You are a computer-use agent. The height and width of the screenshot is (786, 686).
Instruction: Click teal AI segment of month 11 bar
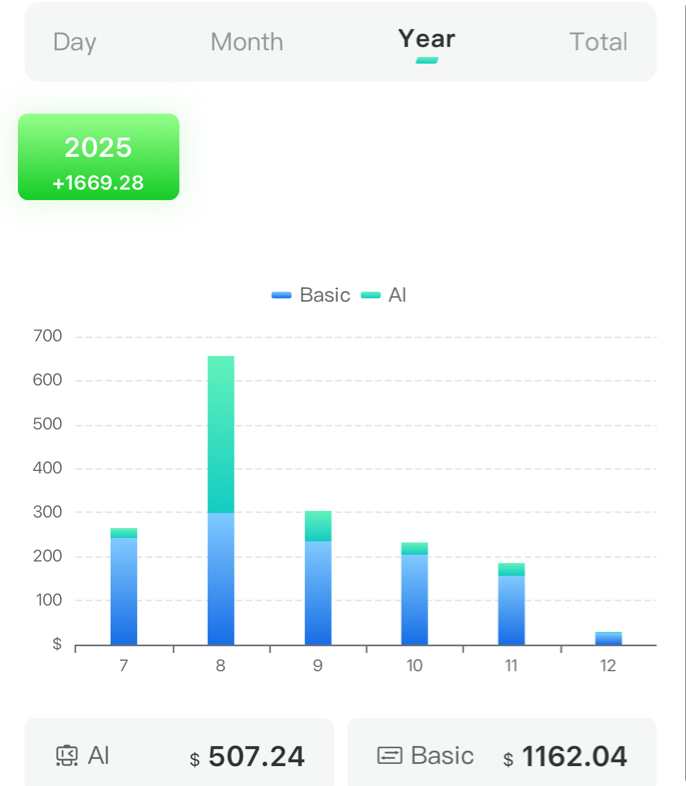coord(512,569)
